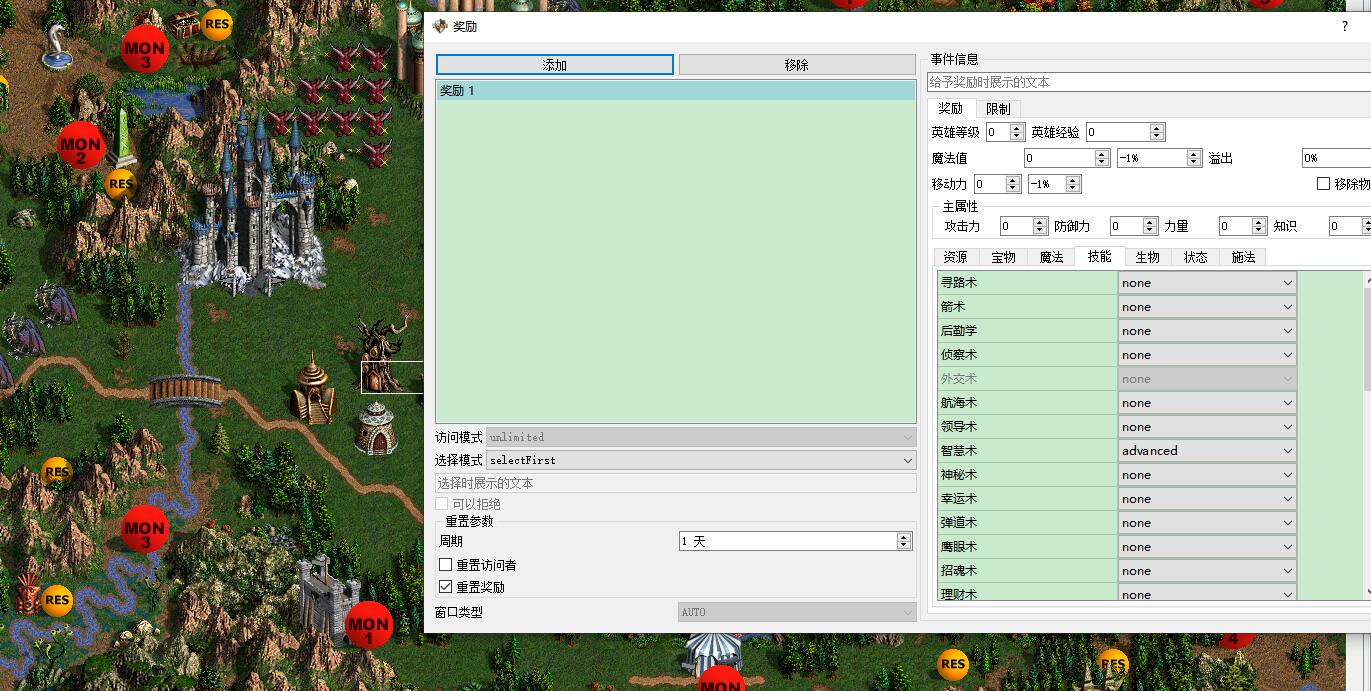This screenshot has height=691, width=1371.
Task: Click the 周期 days spin box
Action: [795, 541]
